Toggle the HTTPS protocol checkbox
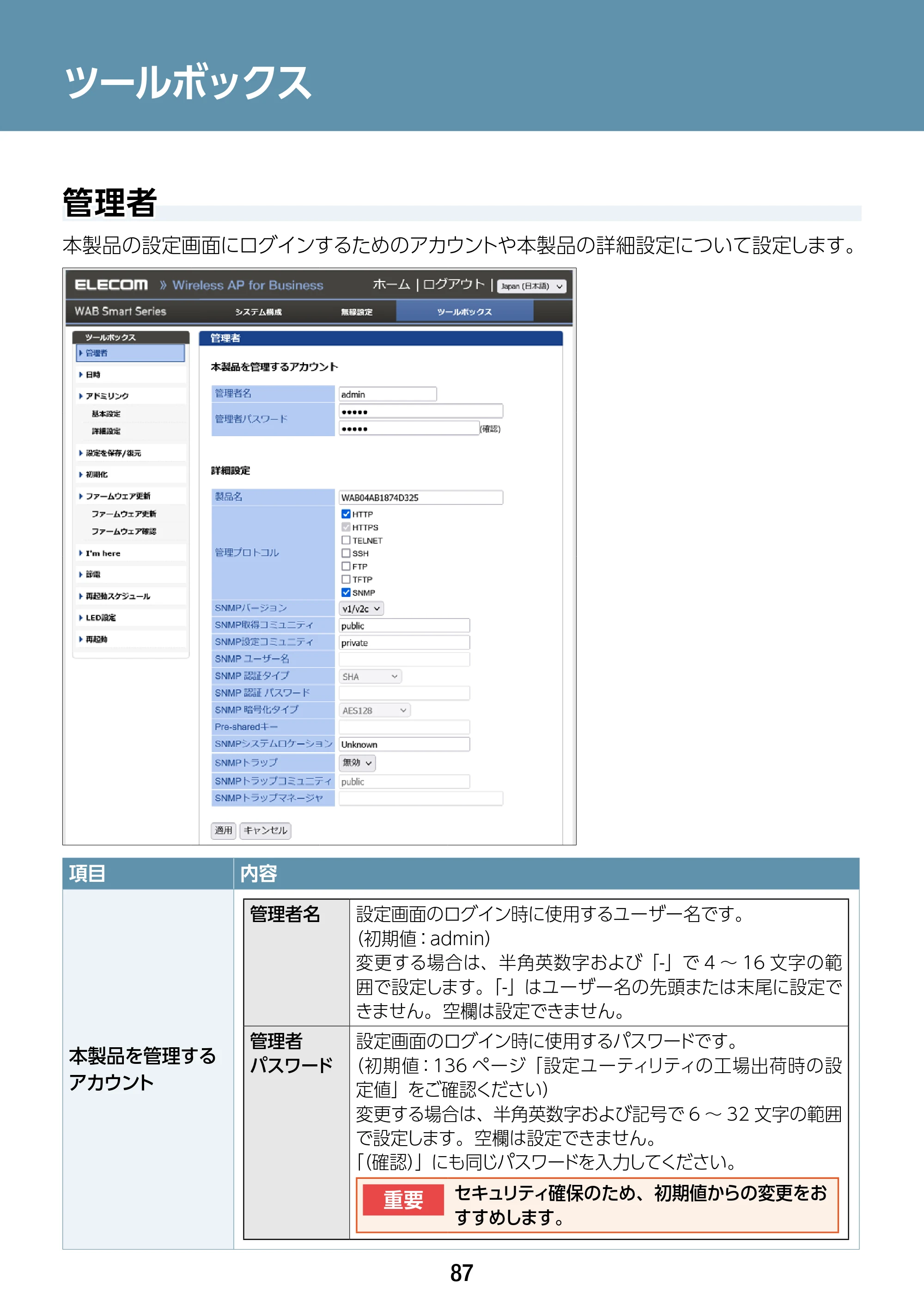The height and width of the screenshot is (1311, 924). [x=346, y=527]
